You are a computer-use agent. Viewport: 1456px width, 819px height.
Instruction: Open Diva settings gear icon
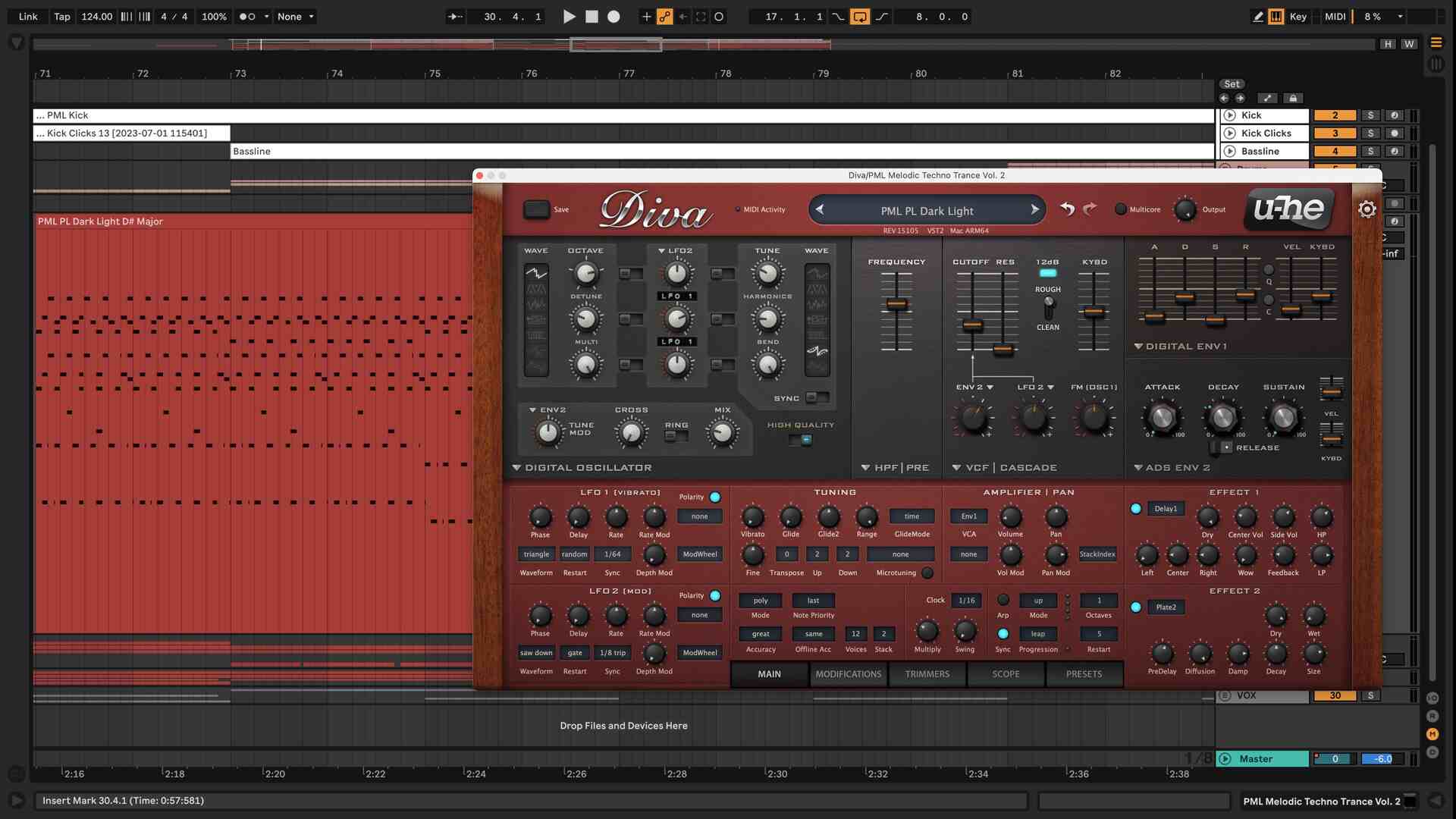[x=1367, y=209]
